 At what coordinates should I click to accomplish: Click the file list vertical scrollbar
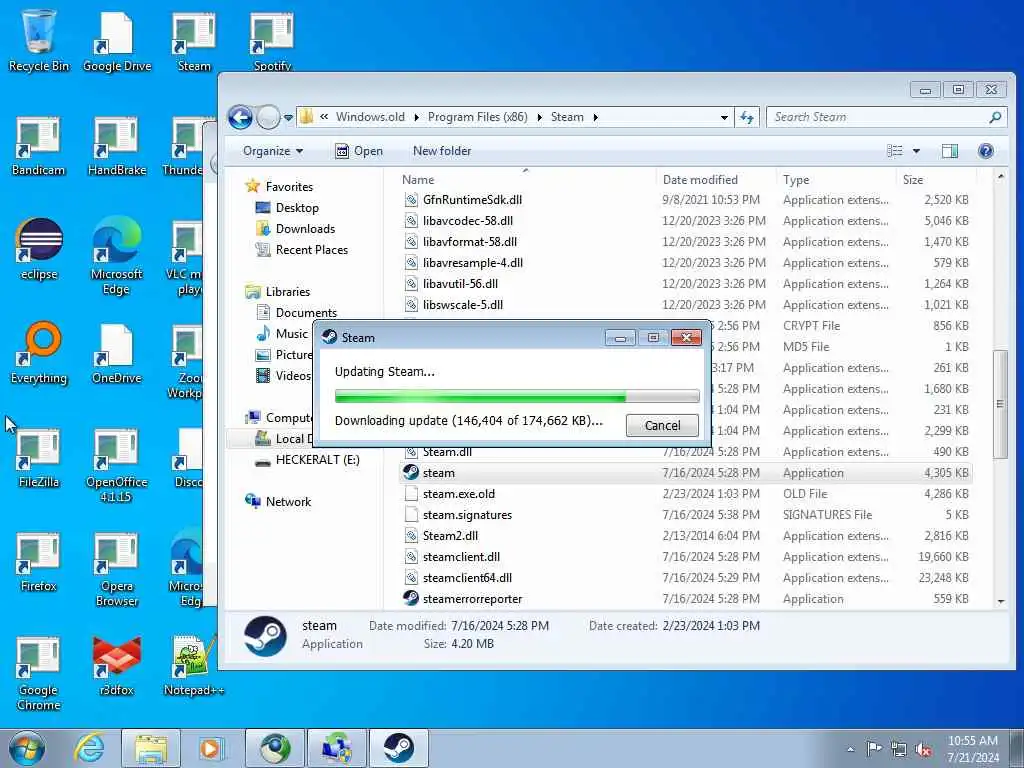tap(1000, 405)
